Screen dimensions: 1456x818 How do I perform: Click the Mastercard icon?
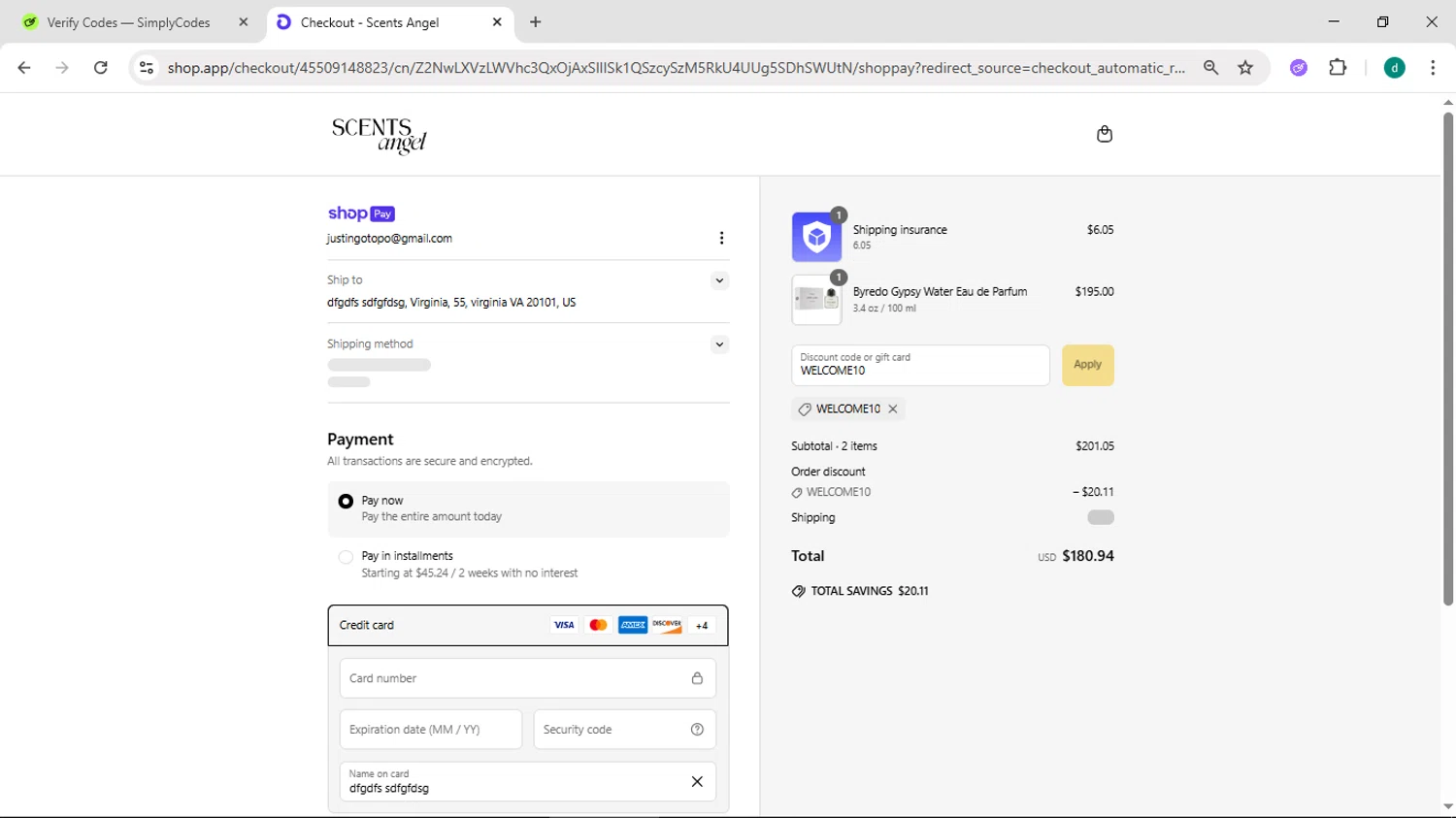(x=598, y=625)
